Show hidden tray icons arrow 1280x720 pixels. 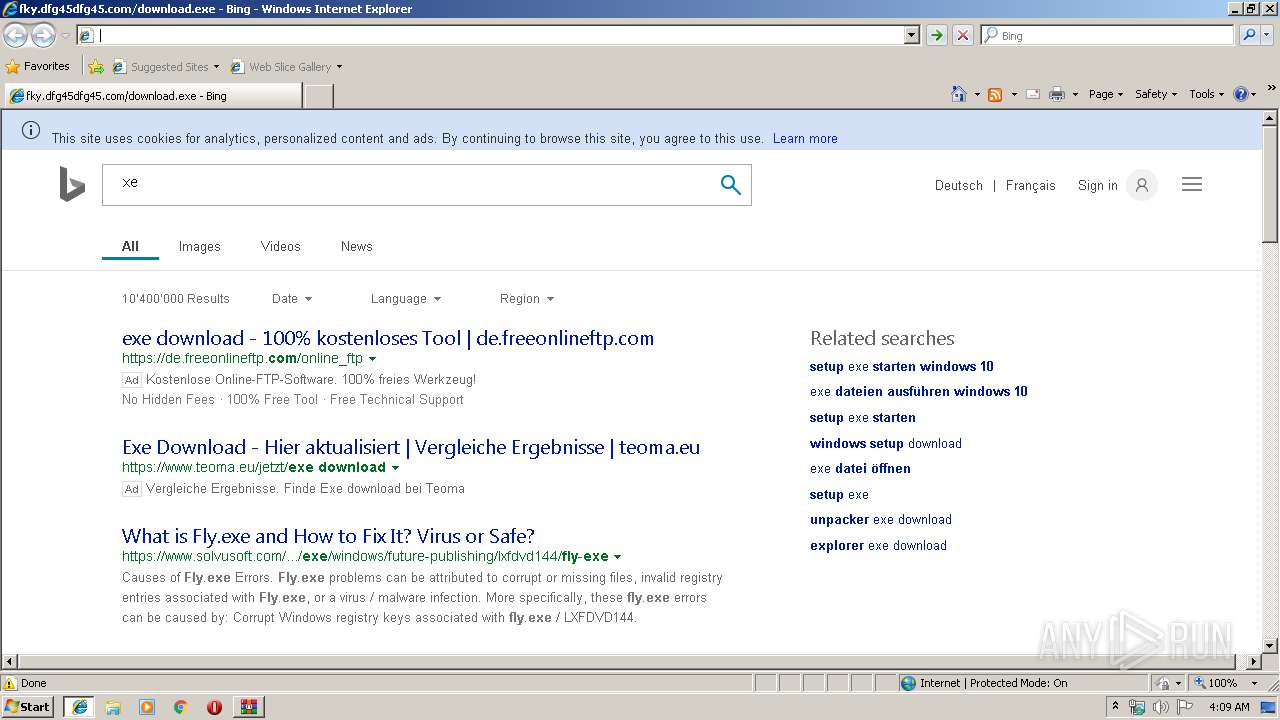coord(1115,707)
